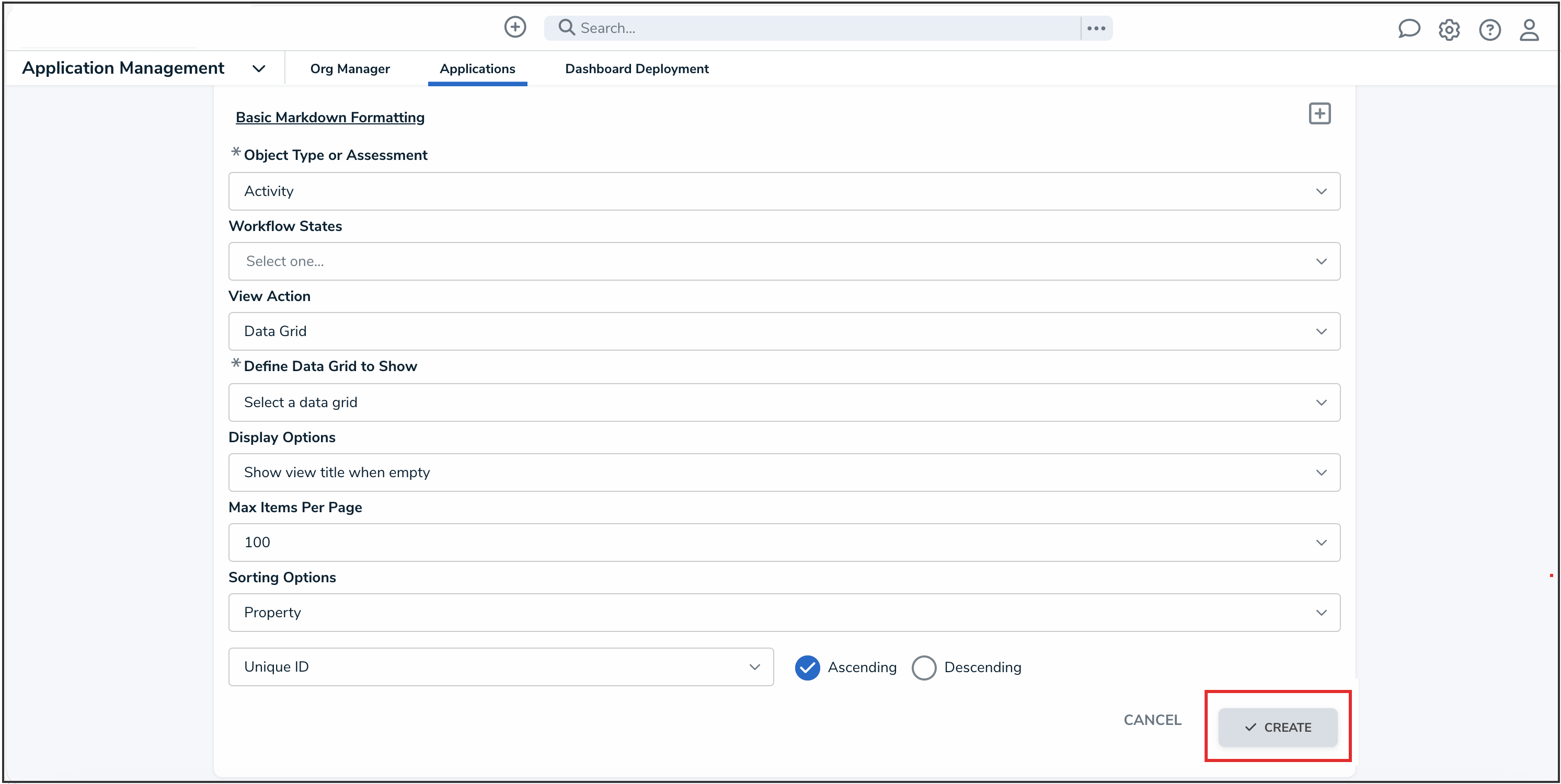Open the chat bubble communications icon
Viewport: 1561px width, 784px height.
[1409, 28]
